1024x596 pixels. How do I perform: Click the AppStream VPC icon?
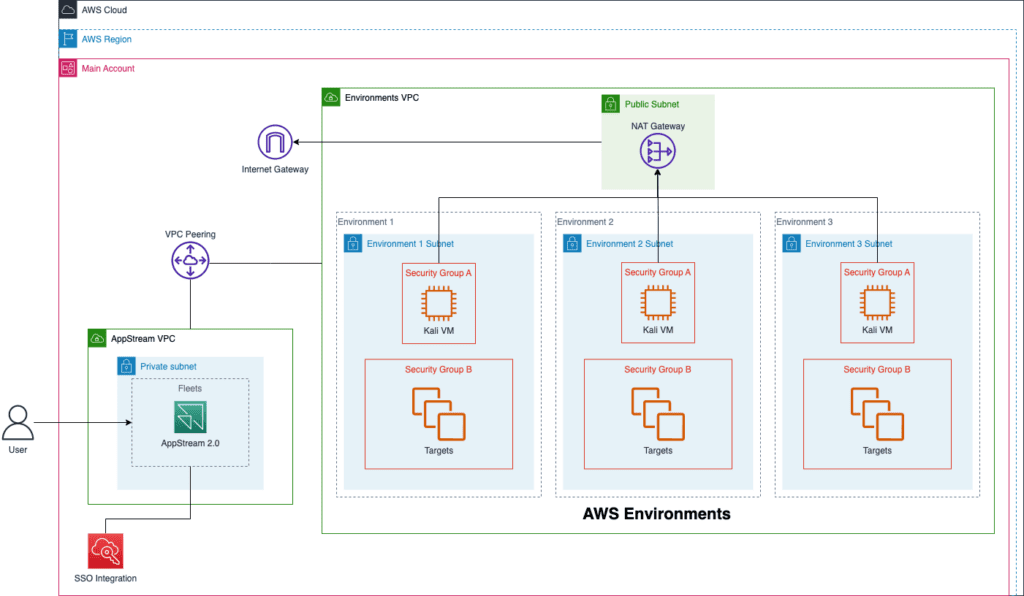coord(97,339)
